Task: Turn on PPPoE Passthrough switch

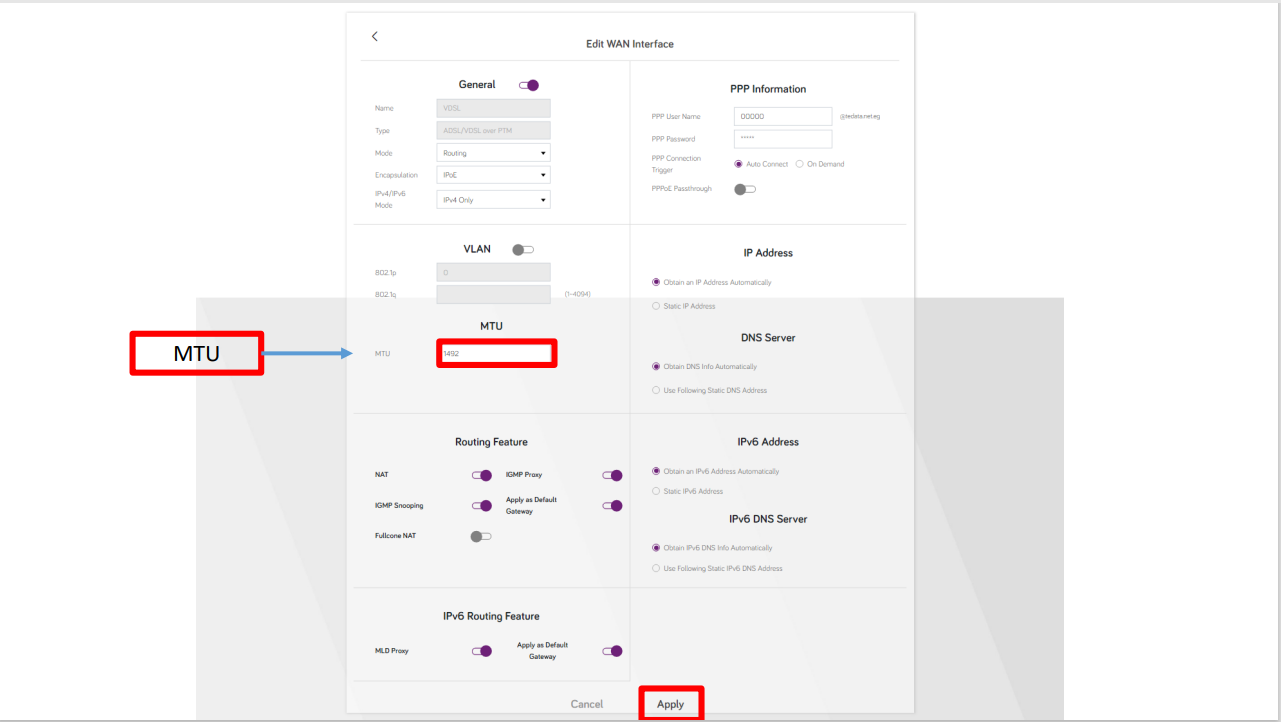Action: tap(745, 189)
